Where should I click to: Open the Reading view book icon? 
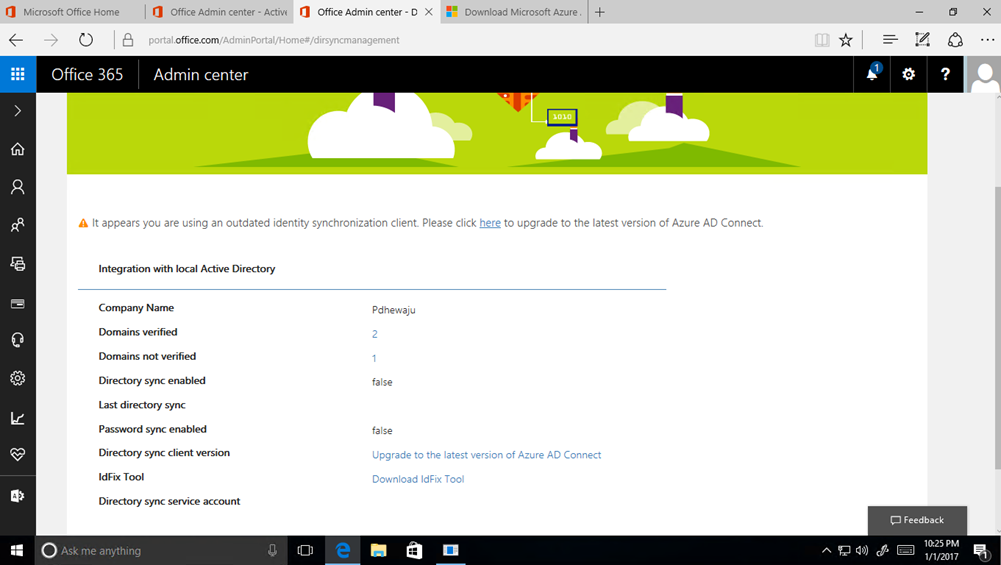pyautogui.click(x=822, y=40)
